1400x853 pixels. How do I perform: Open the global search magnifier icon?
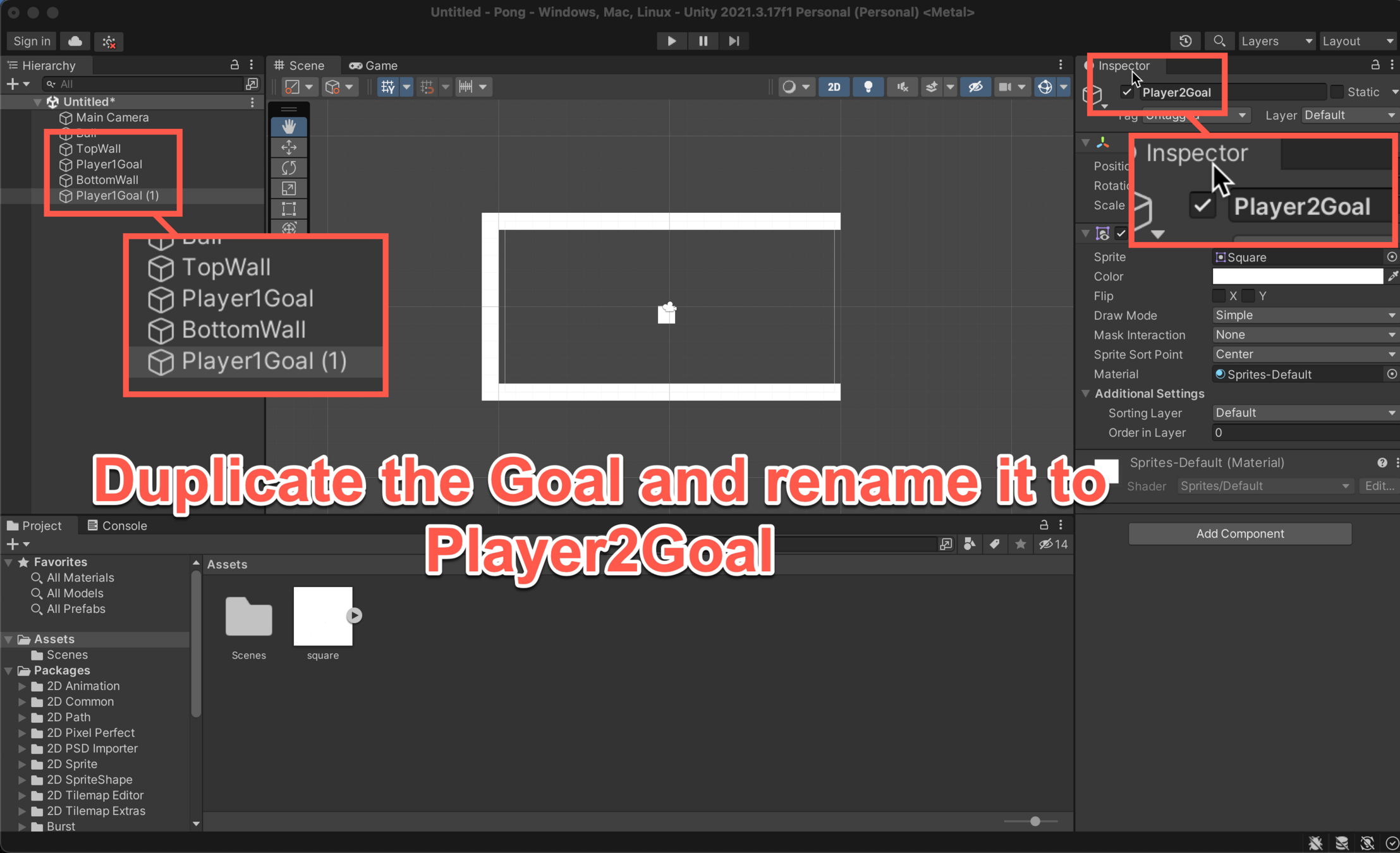click(x=1219, y=41)
